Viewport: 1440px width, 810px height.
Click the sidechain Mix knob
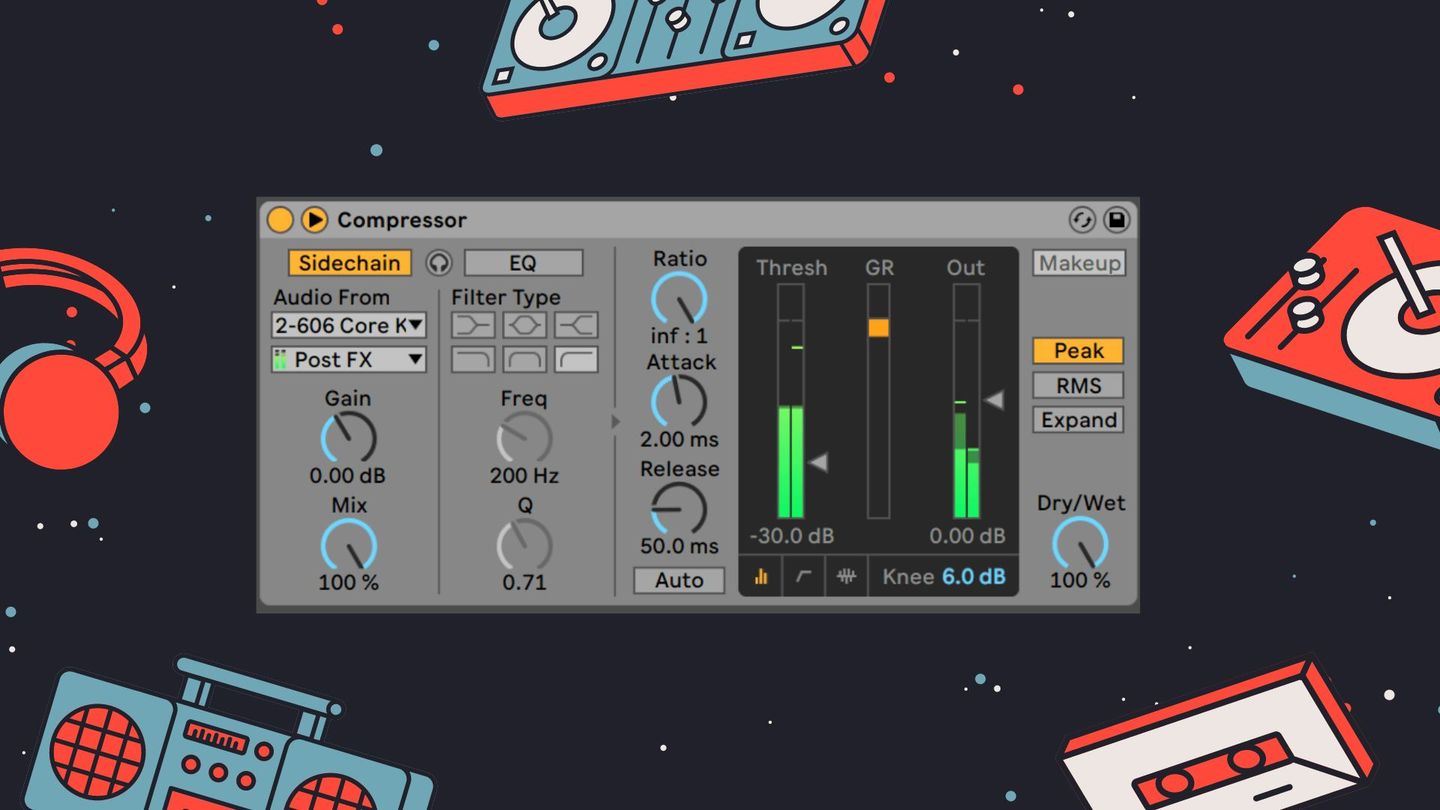point(348,545)
